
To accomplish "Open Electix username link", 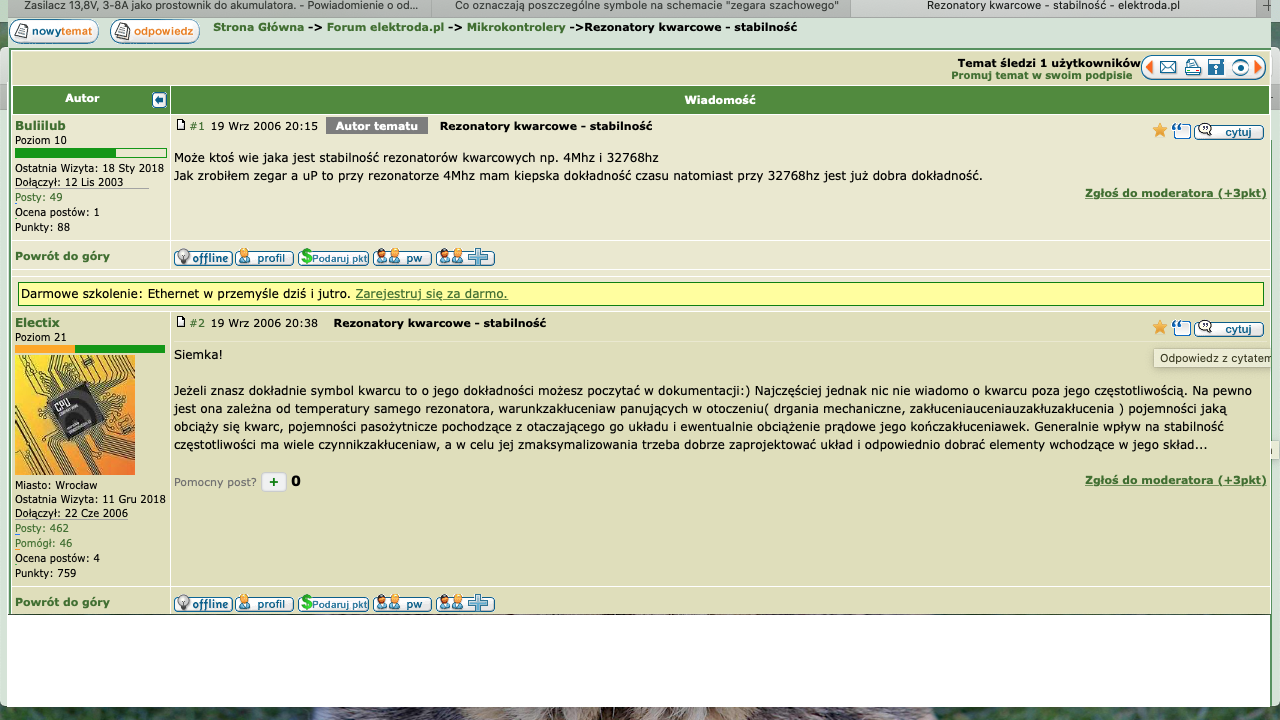I will click(x=37, y=322).
